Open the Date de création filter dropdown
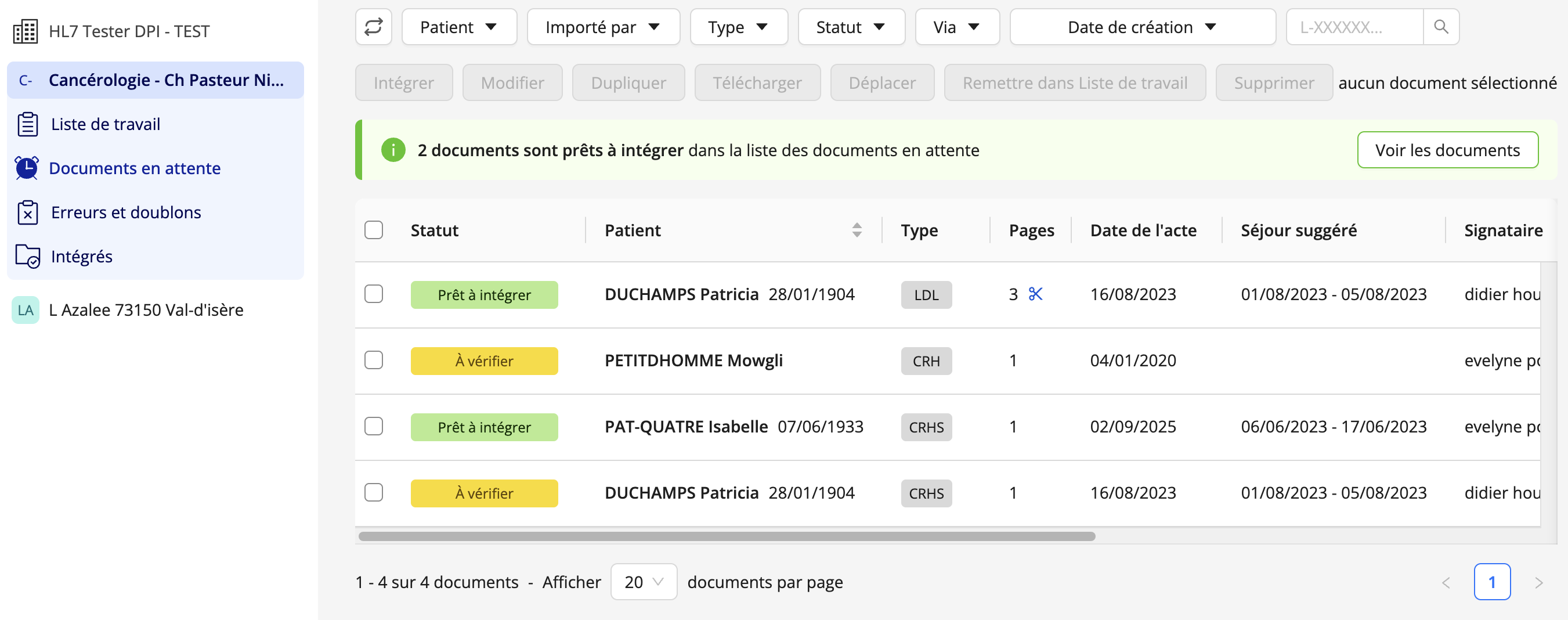The image size is (1568, 620). (1142, 27)
